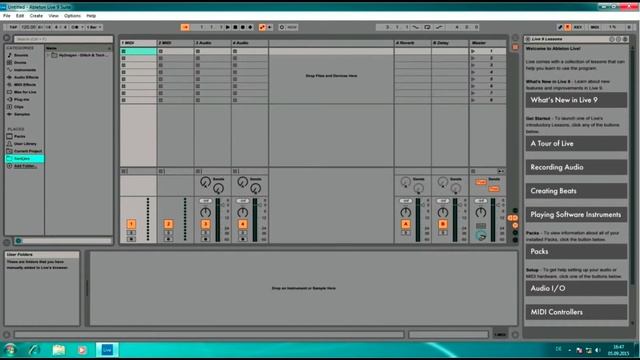Select the Max for Live category
The image size is (640, 360).
tap(25, 92)
